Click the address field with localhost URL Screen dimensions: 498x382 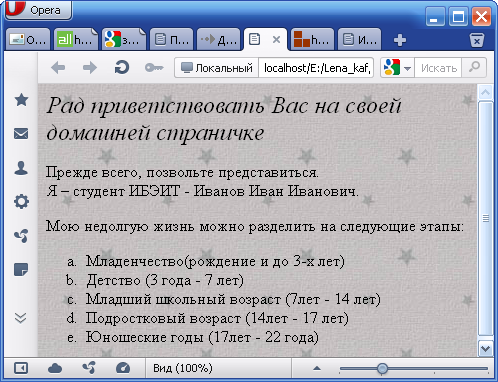tap(316, 68)
